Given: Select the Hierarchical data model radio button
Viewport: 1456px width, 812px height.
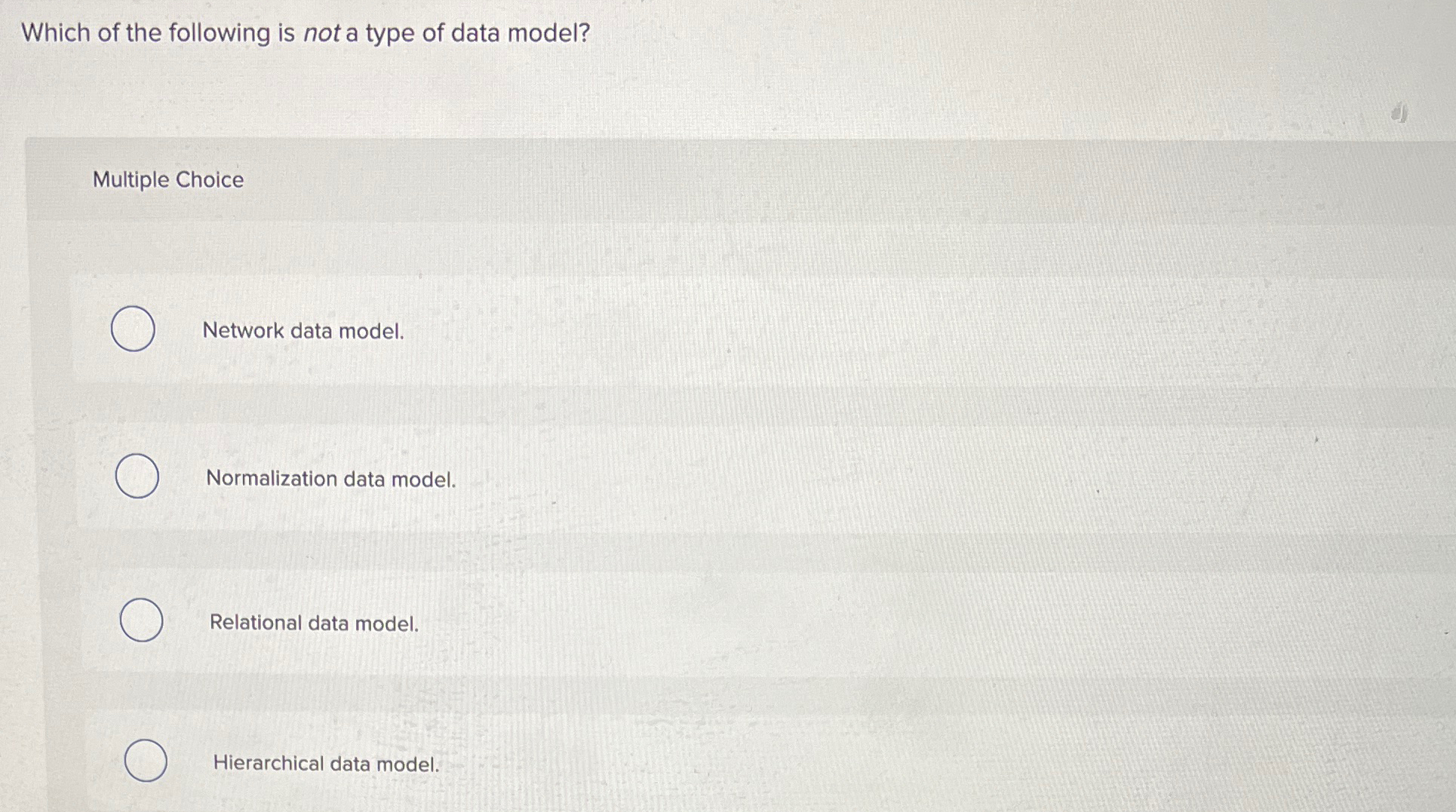Looking at the screenshot, I should pos(147,762).
